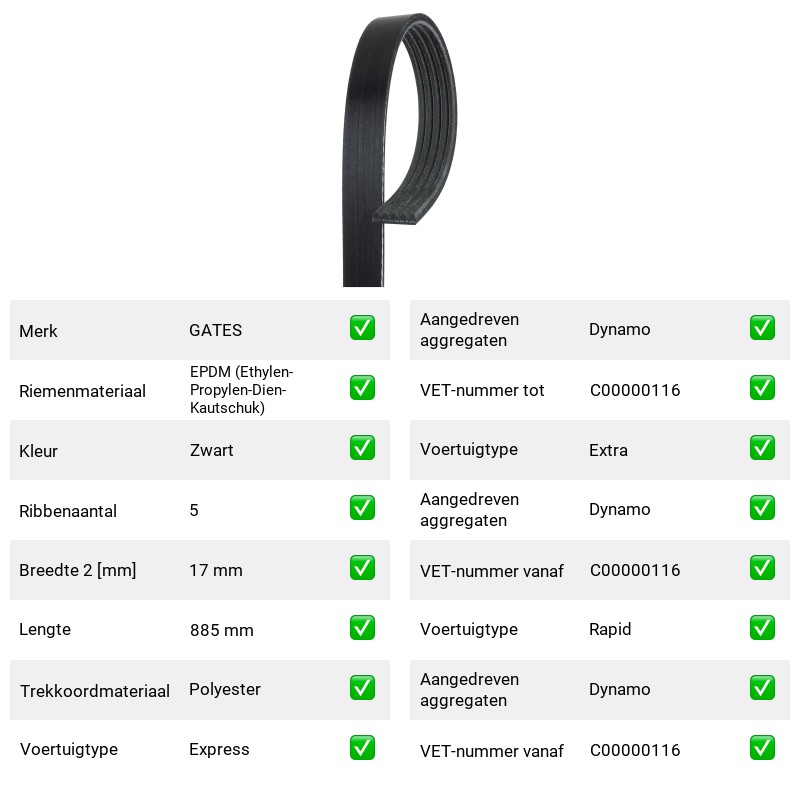The image size is (800, 800).
Task: Select the Merk label
Action: [38, 331]
